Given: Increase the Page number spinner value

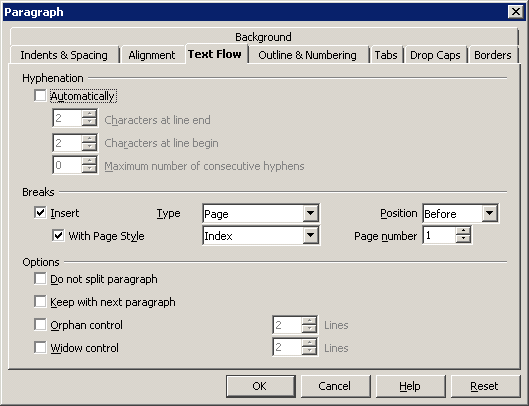Looking at the screenshot, I should coord(463,231).
